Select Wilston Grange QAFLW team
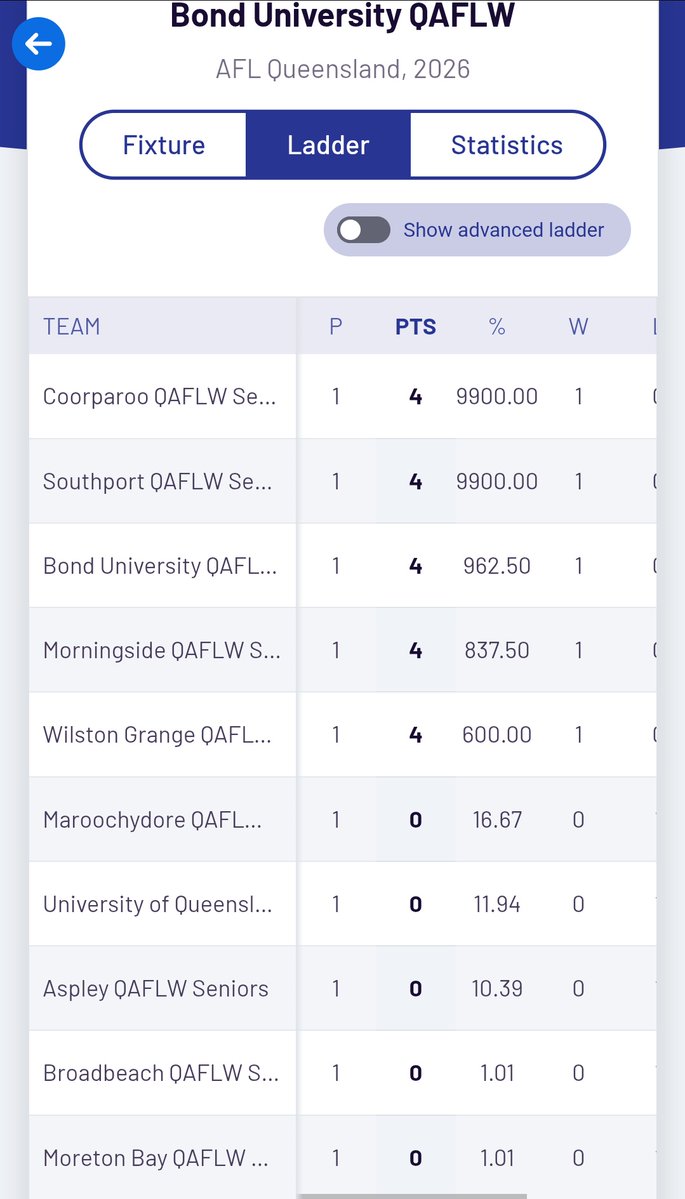 point(160,735)
